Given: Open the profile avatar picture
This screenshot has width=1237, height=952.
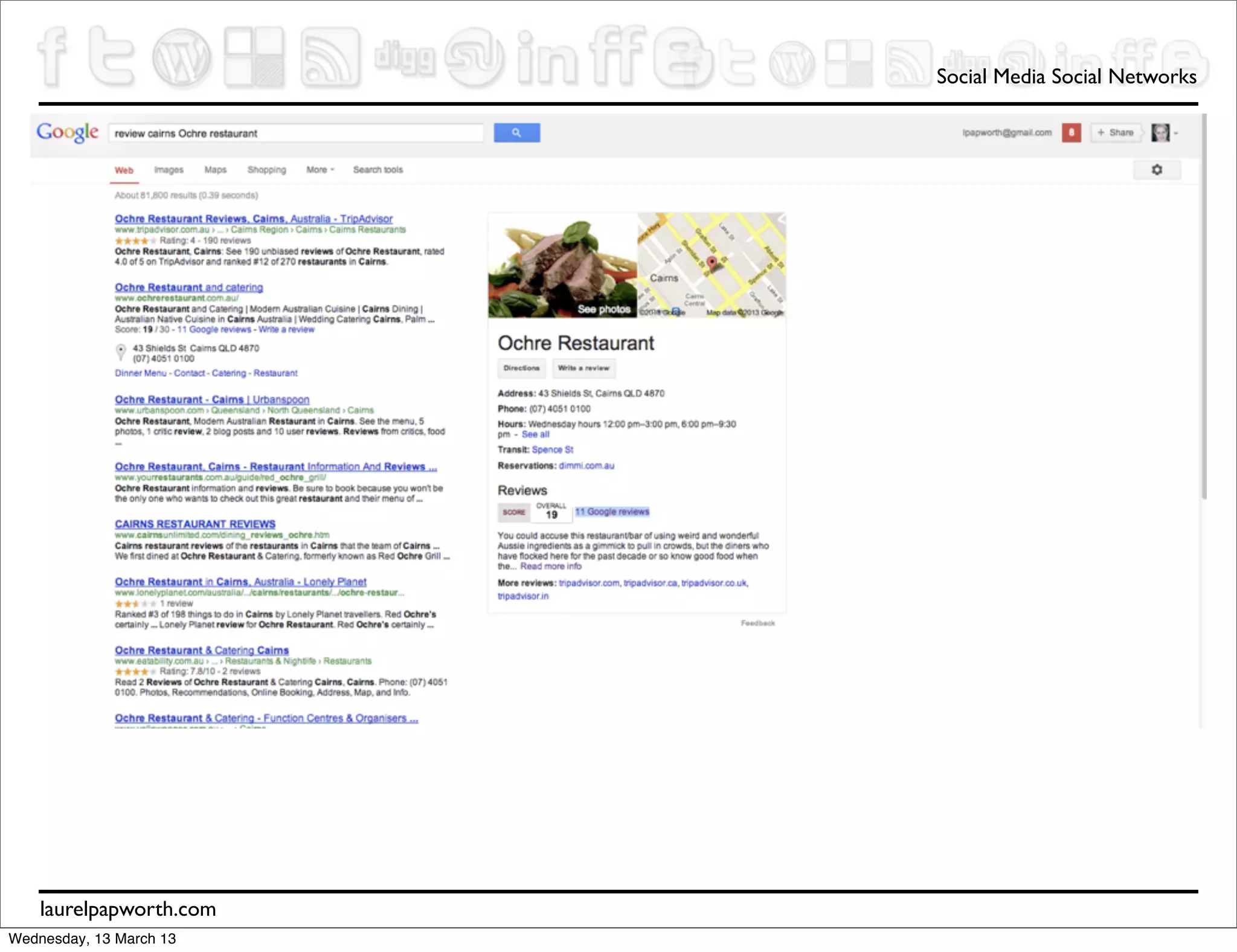Looking at the screenshot, I should click(x=1160, y=133).
